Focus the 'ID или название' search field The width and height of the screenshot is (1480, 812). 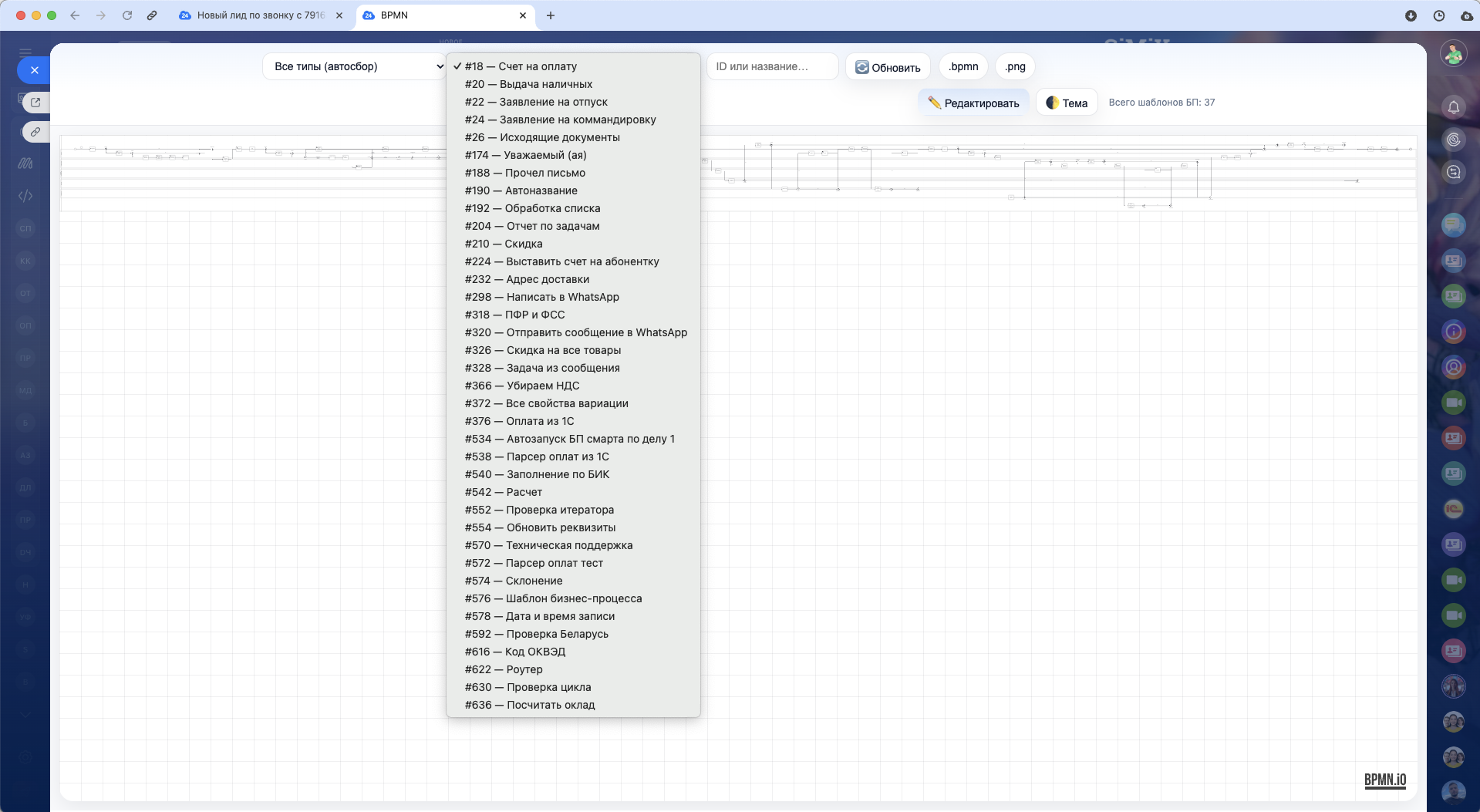(772, 66)
